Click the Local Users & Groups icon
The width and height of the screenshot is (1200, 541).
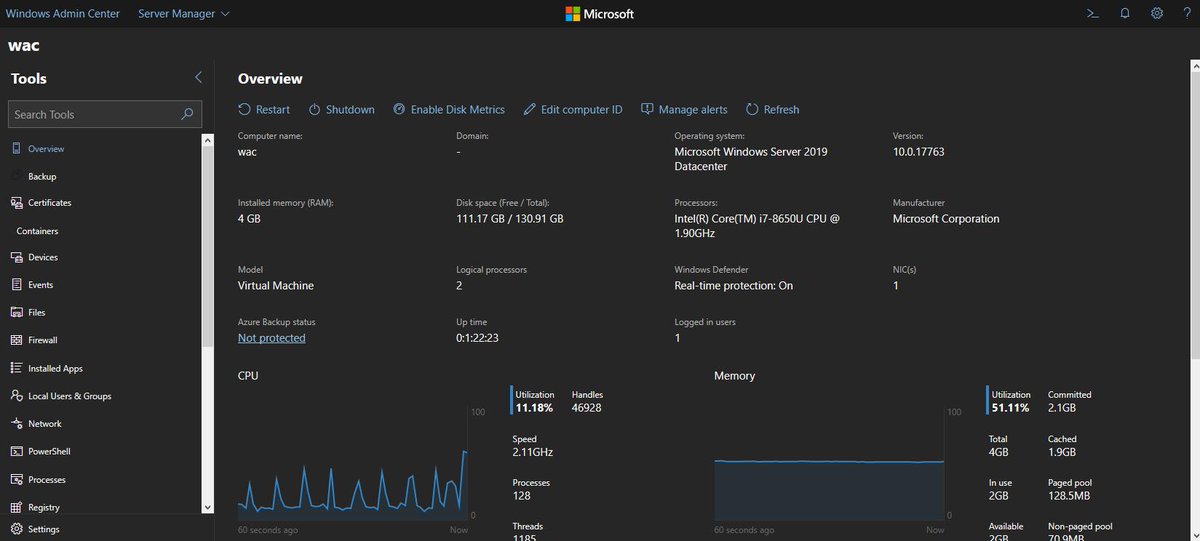(17, 396)
